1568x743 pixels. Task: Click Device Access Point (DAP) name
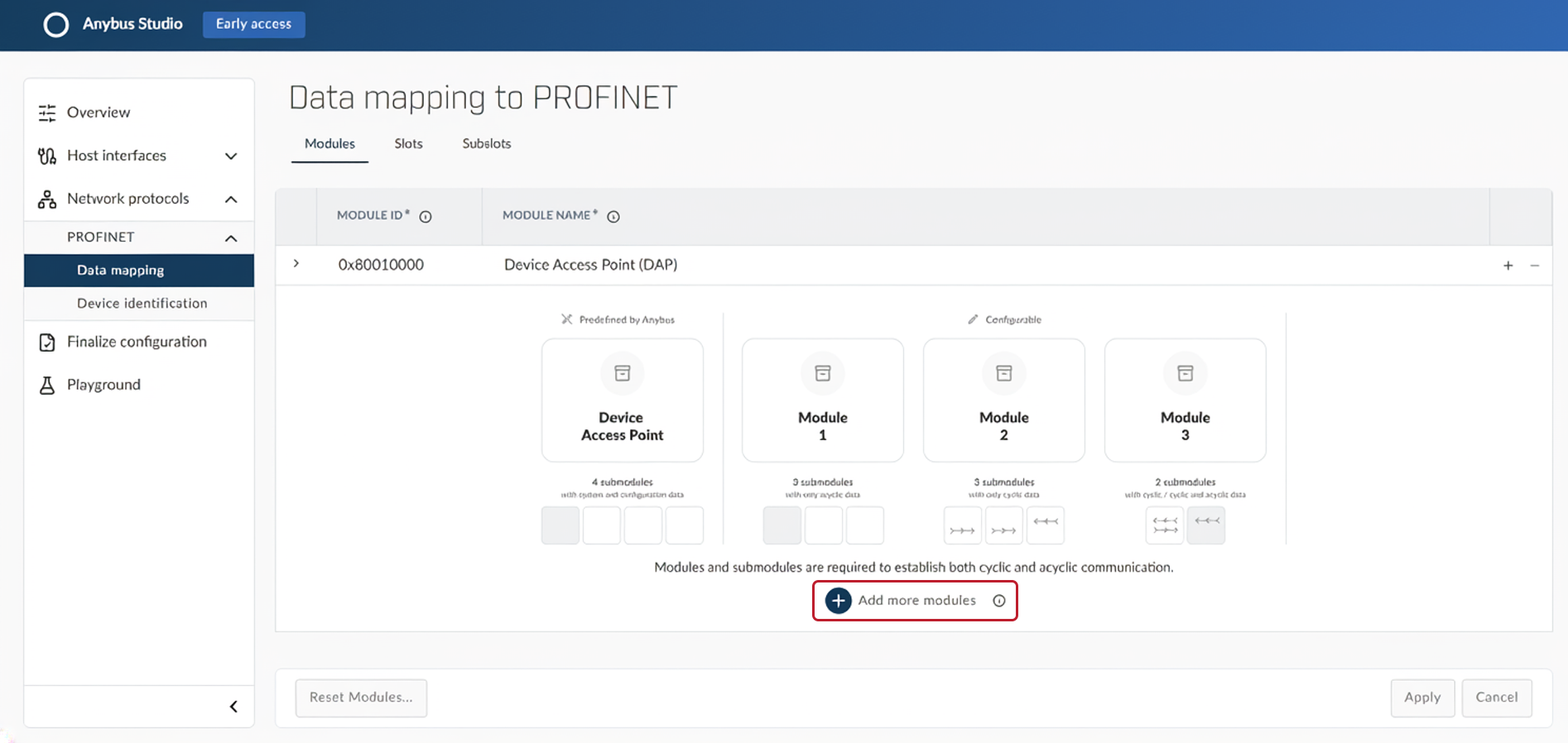click(590, 265)
